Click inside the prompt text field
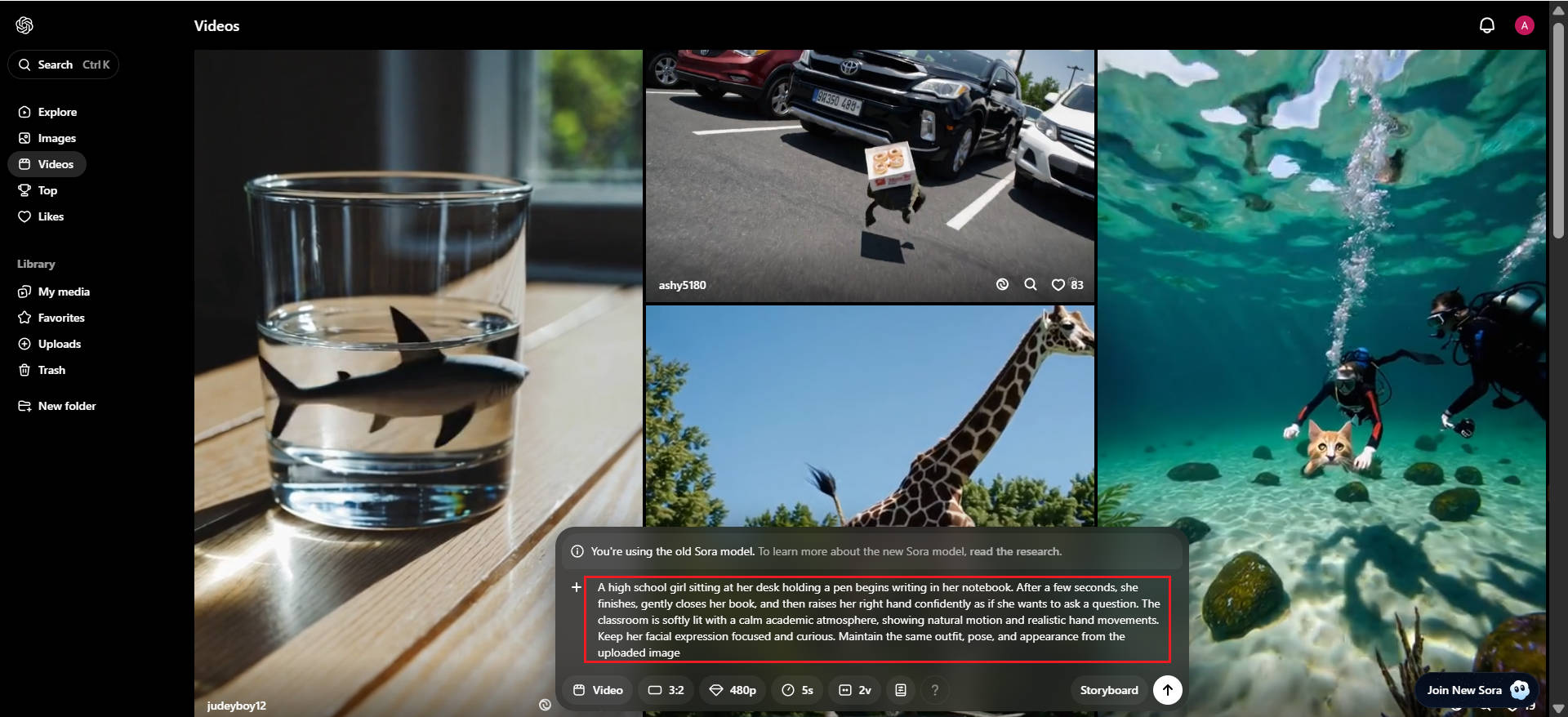 coord(877,619)
